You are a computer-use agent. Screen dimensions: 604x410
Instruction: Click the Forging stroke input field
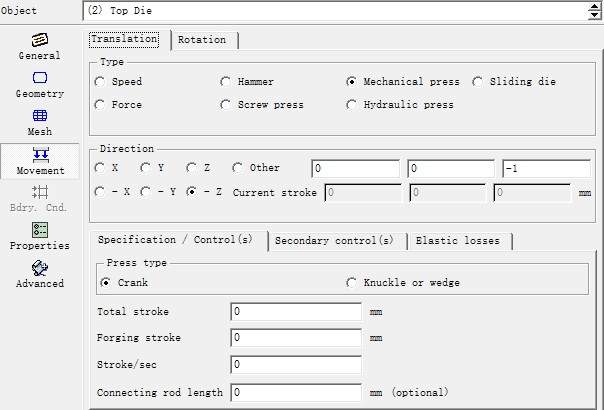click(x=295, y=338)
